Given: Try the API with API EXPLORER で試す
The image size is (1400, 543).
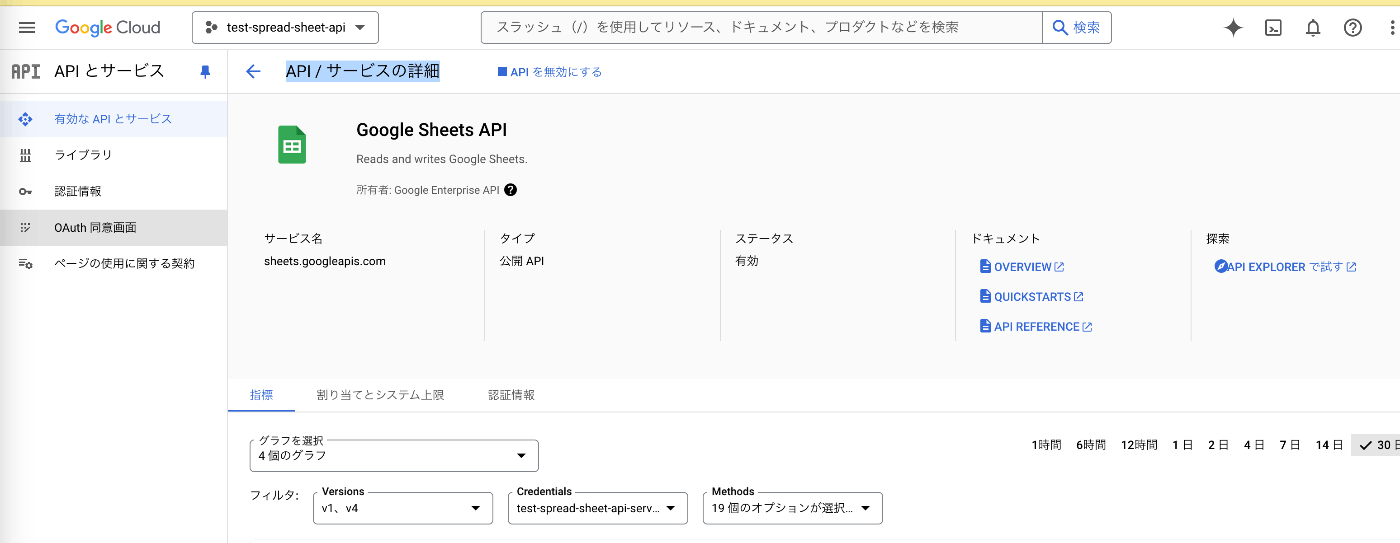Looking at the screenshot, I should tap(1285, 267).
